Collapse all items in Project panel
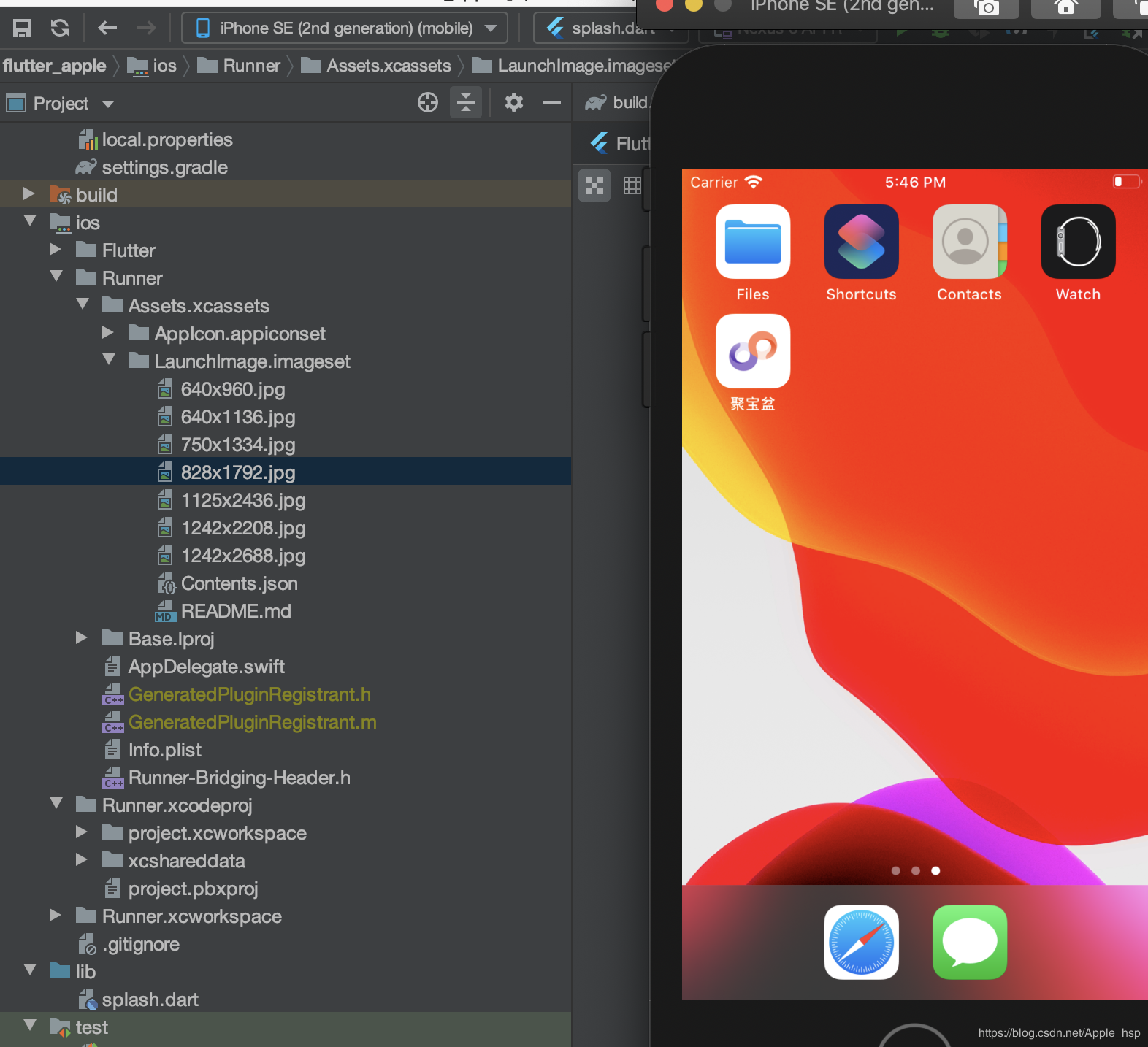Screen dimensions: 1148x1047 pyautogui.click(x=466, y=103)
